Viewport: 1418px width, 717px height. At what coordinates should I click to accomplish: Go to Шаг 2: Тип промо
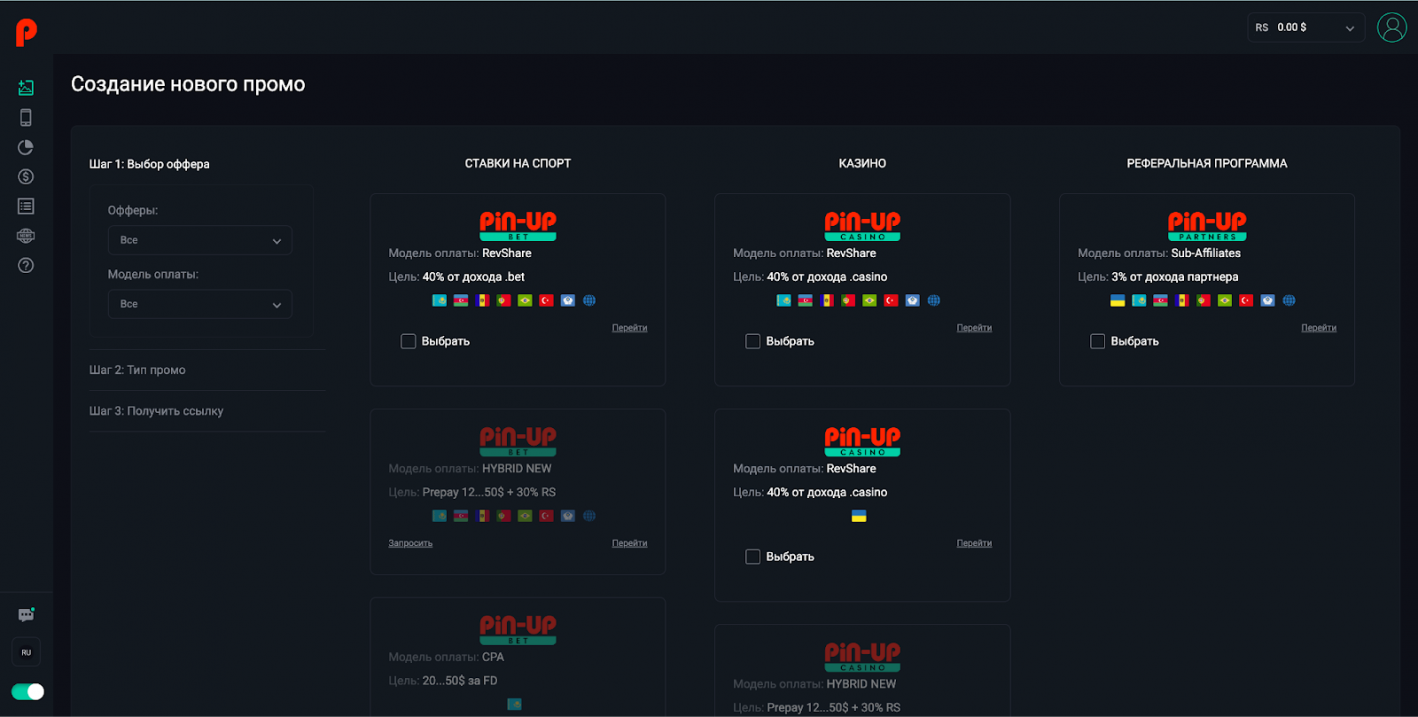click(x=137, y=370)
